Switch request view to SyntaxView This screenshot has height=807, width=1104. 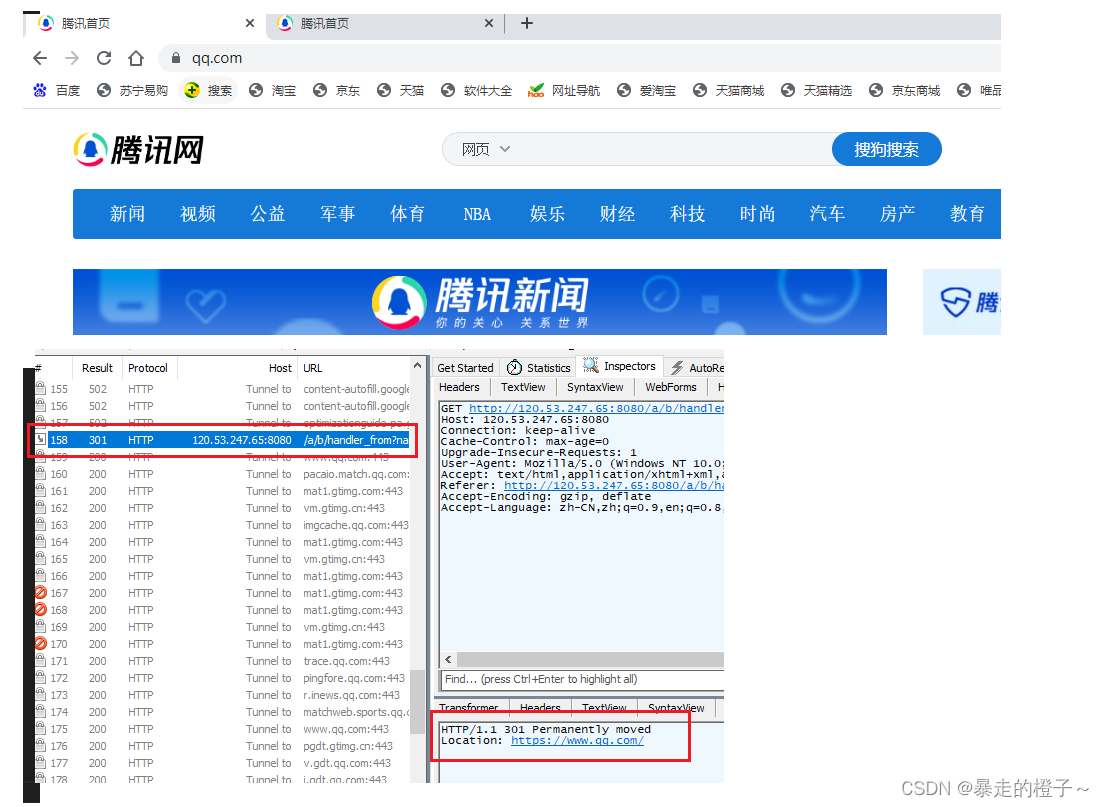(595, 387)
